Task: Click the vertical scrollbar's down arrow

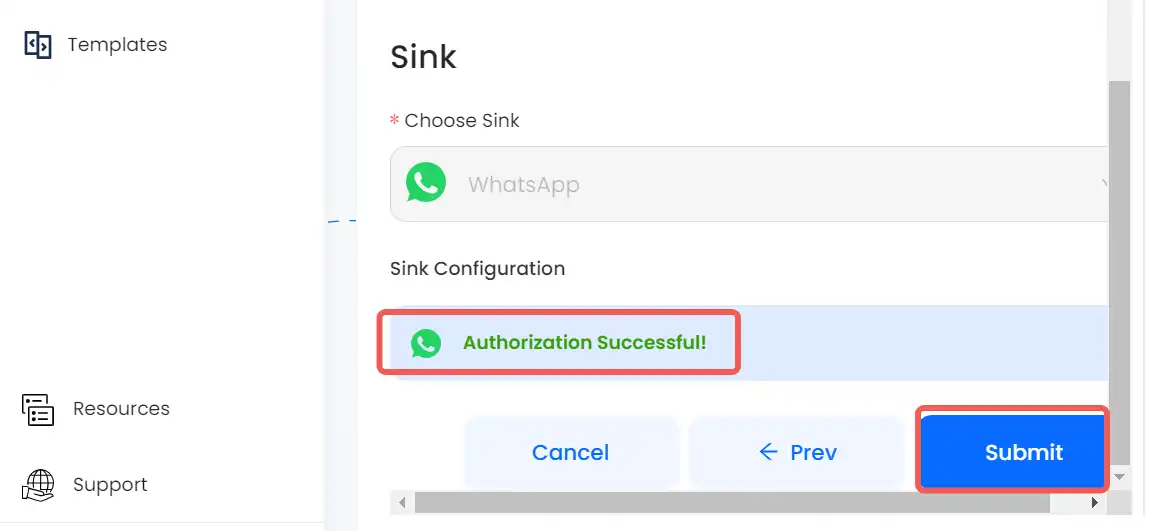Action: point(1119,477)
